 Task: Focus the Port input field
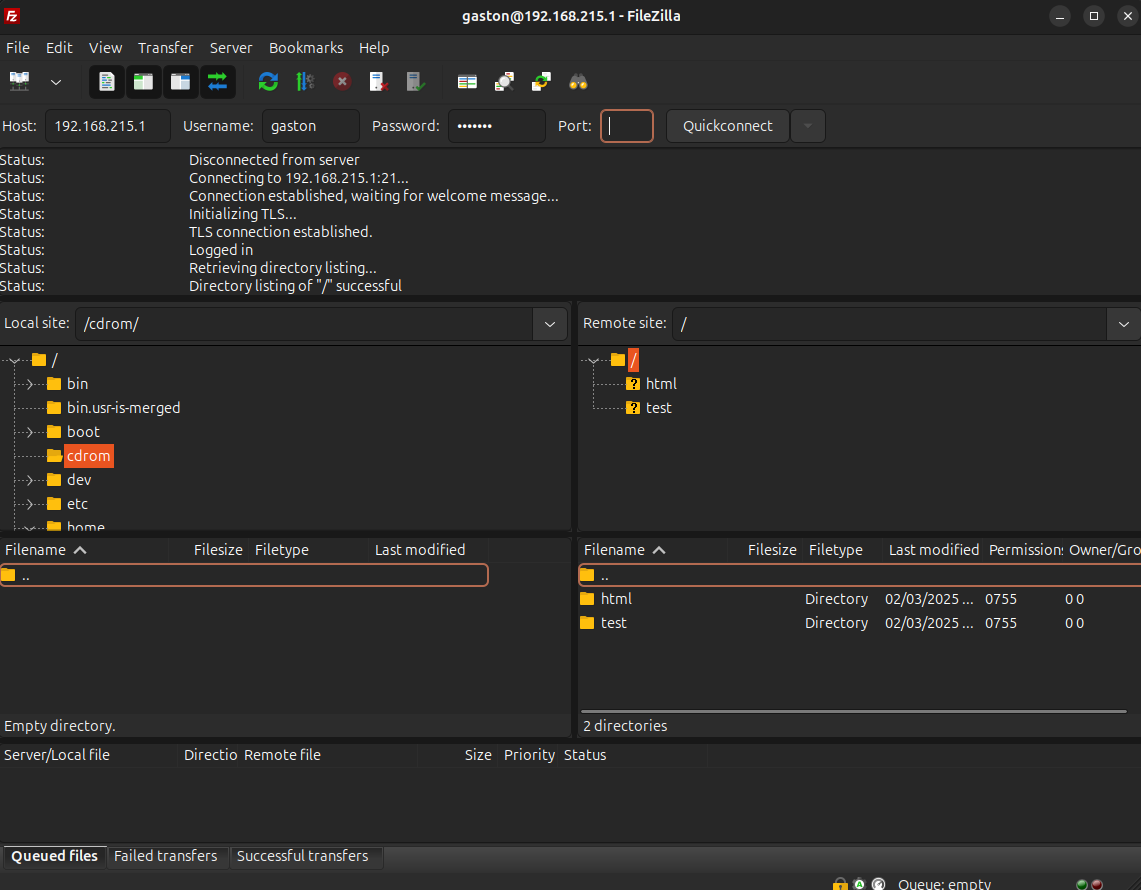pos(627,126)
